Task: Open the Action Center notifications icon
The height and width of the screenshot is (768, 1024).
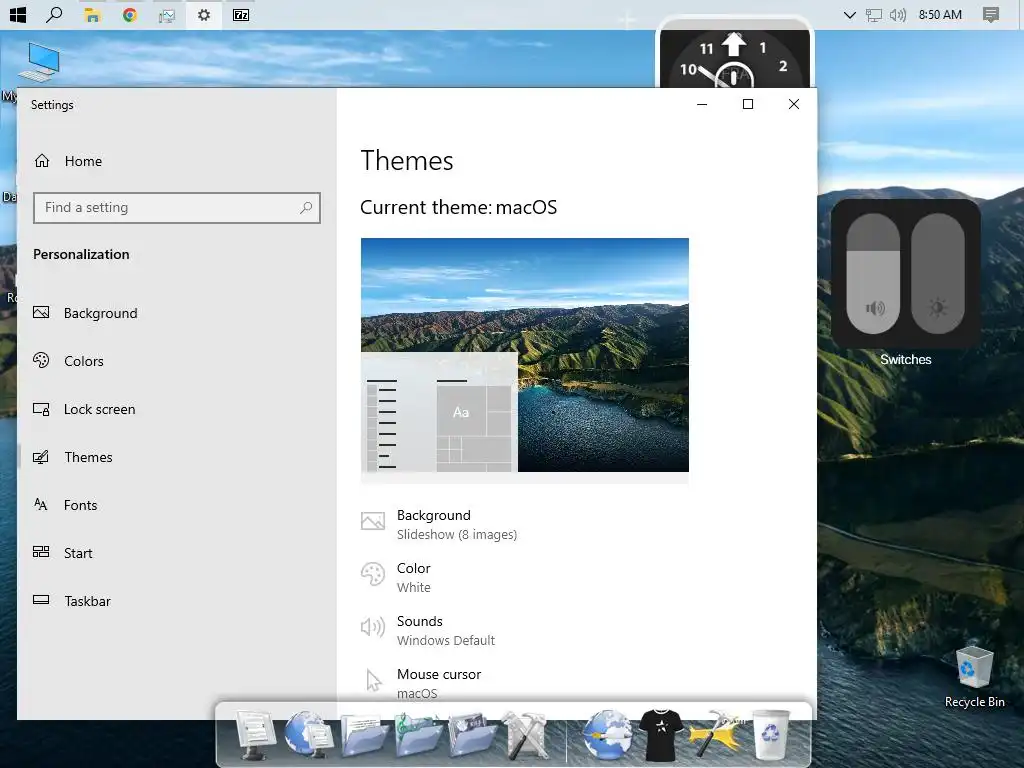Action: (x=991, y=15)
